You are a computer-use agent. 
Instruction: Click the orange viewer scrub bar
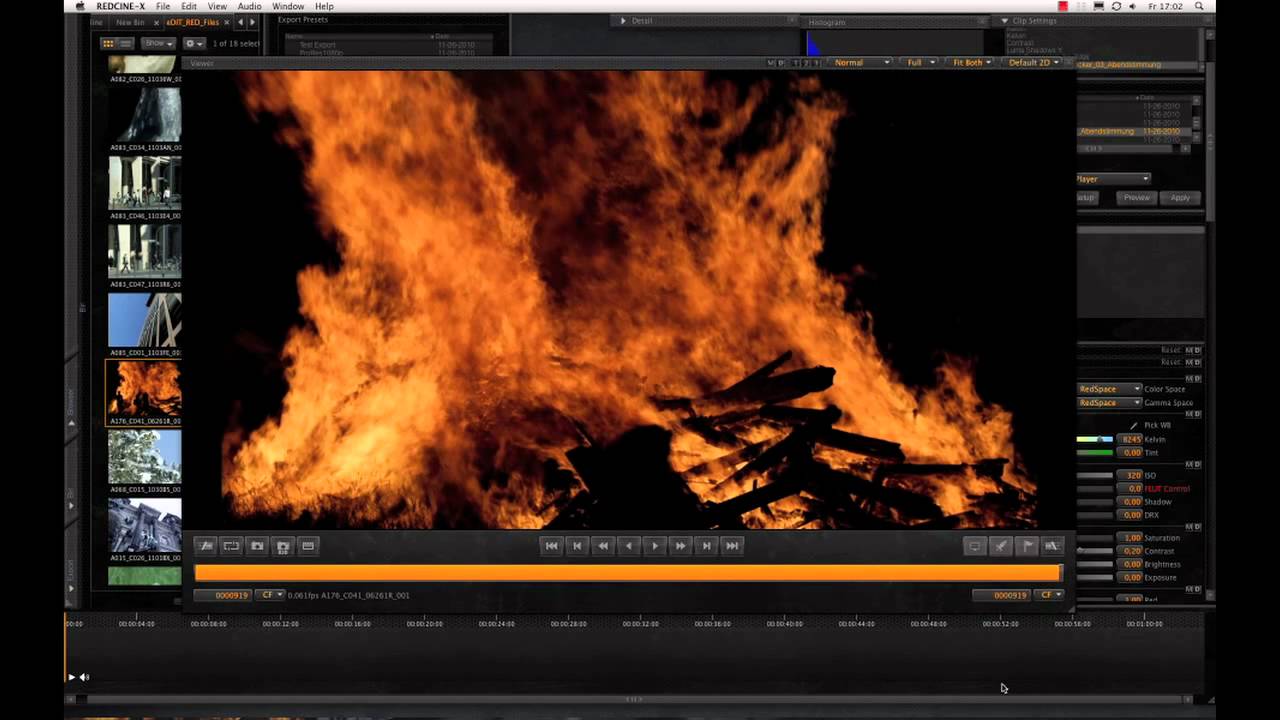point(628,573)
